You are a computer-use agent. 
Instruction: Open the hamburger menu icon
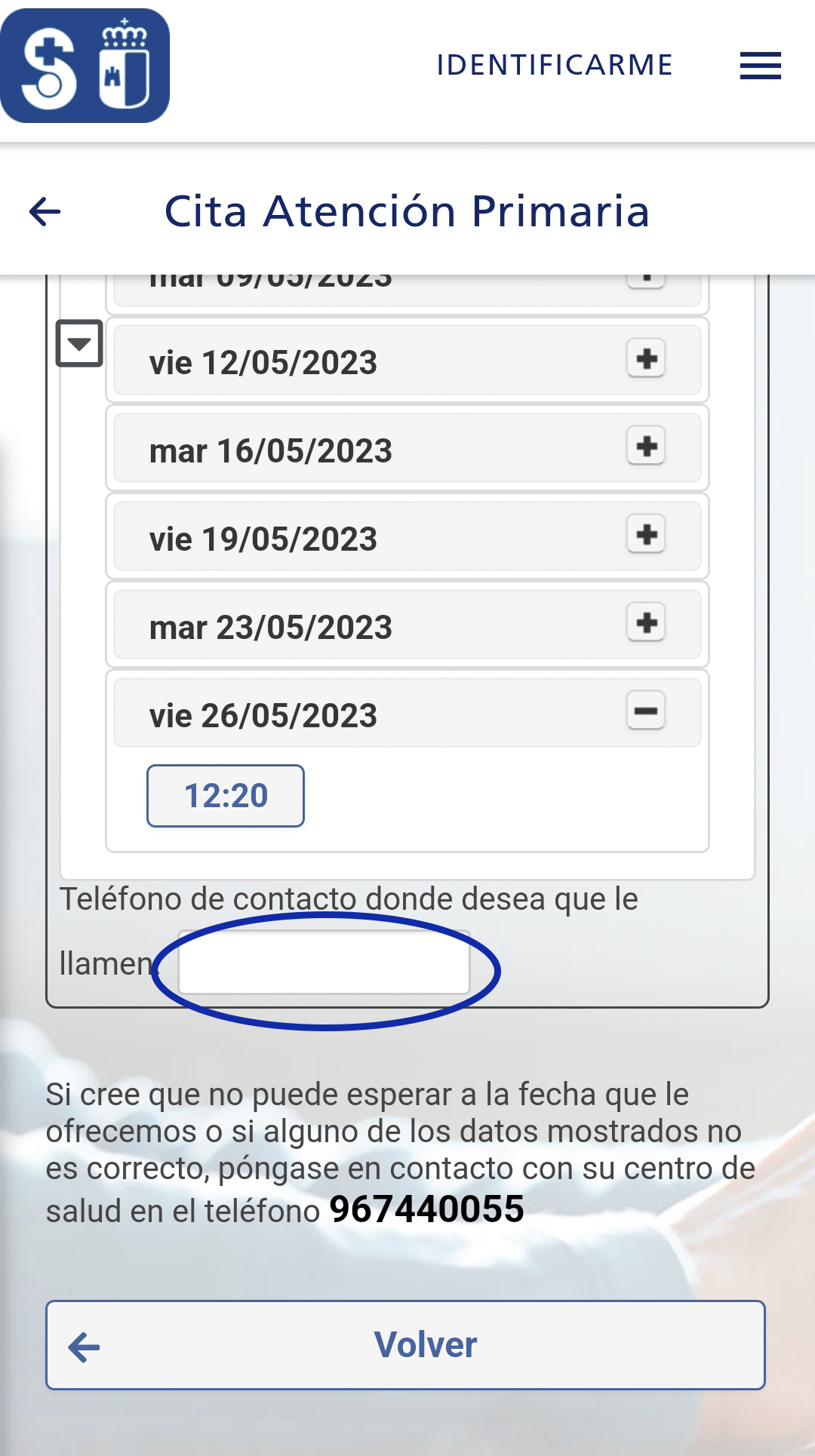tap(760, 66)
